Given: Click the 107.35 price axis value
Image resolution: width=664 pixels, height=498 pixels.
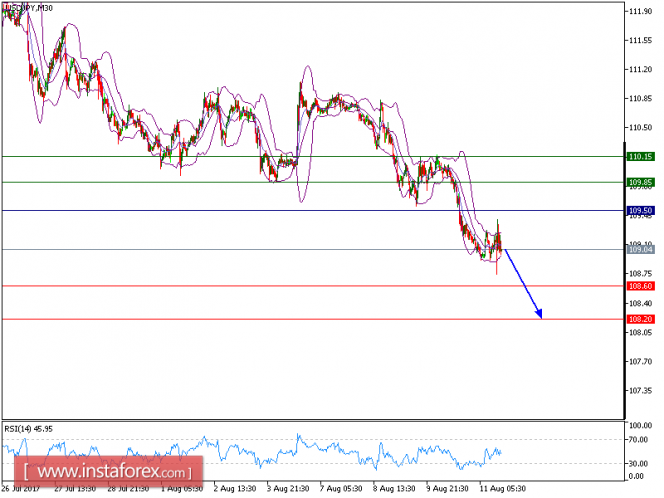Looking at the screenshot, I should pos(640,390).
